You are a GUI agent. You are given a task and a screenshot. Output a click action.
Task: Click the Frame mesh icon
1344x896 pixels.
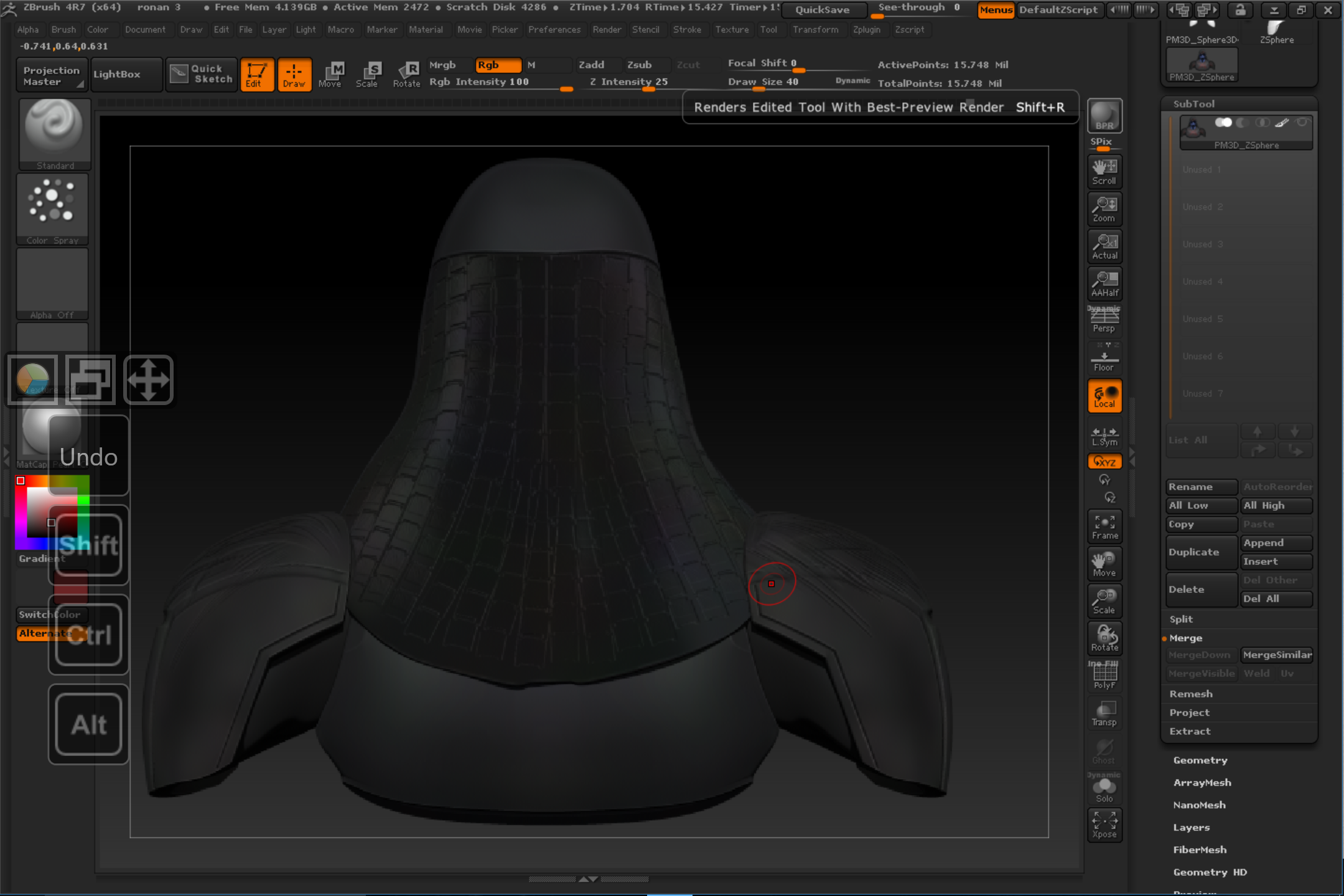(1104, 526)
